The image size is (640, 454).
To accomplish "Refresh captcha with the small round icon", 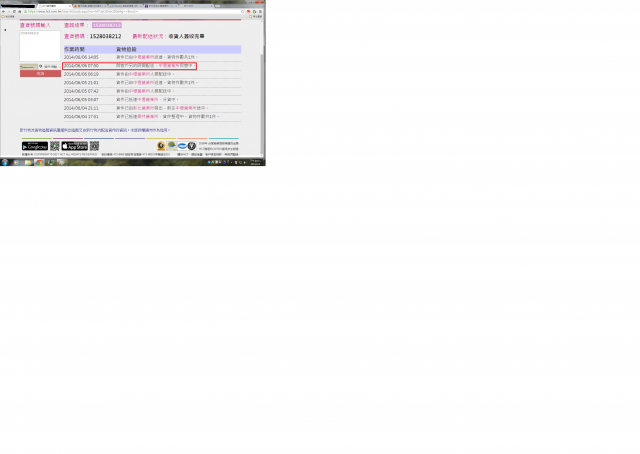I will click(x=40, y=67).
